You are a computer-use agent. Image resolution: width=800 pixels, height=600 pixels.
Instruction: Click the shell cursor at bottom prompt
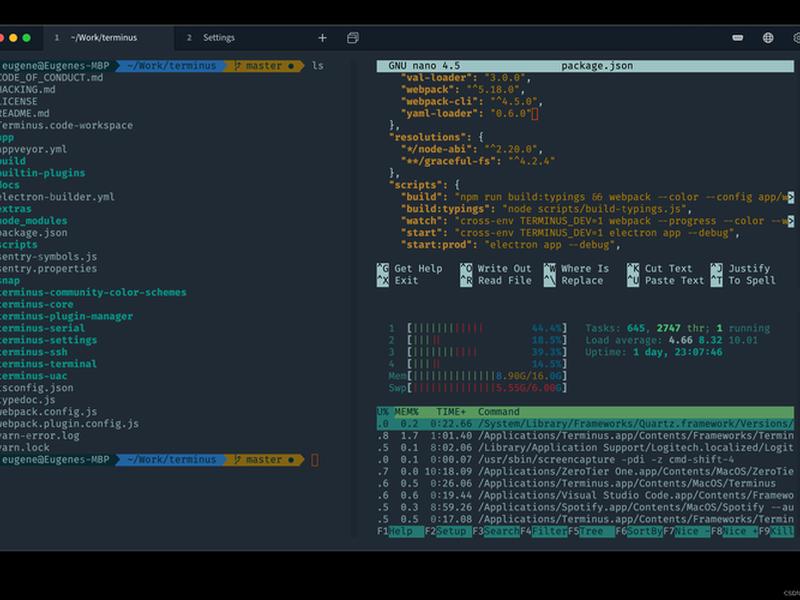point(315,460)
